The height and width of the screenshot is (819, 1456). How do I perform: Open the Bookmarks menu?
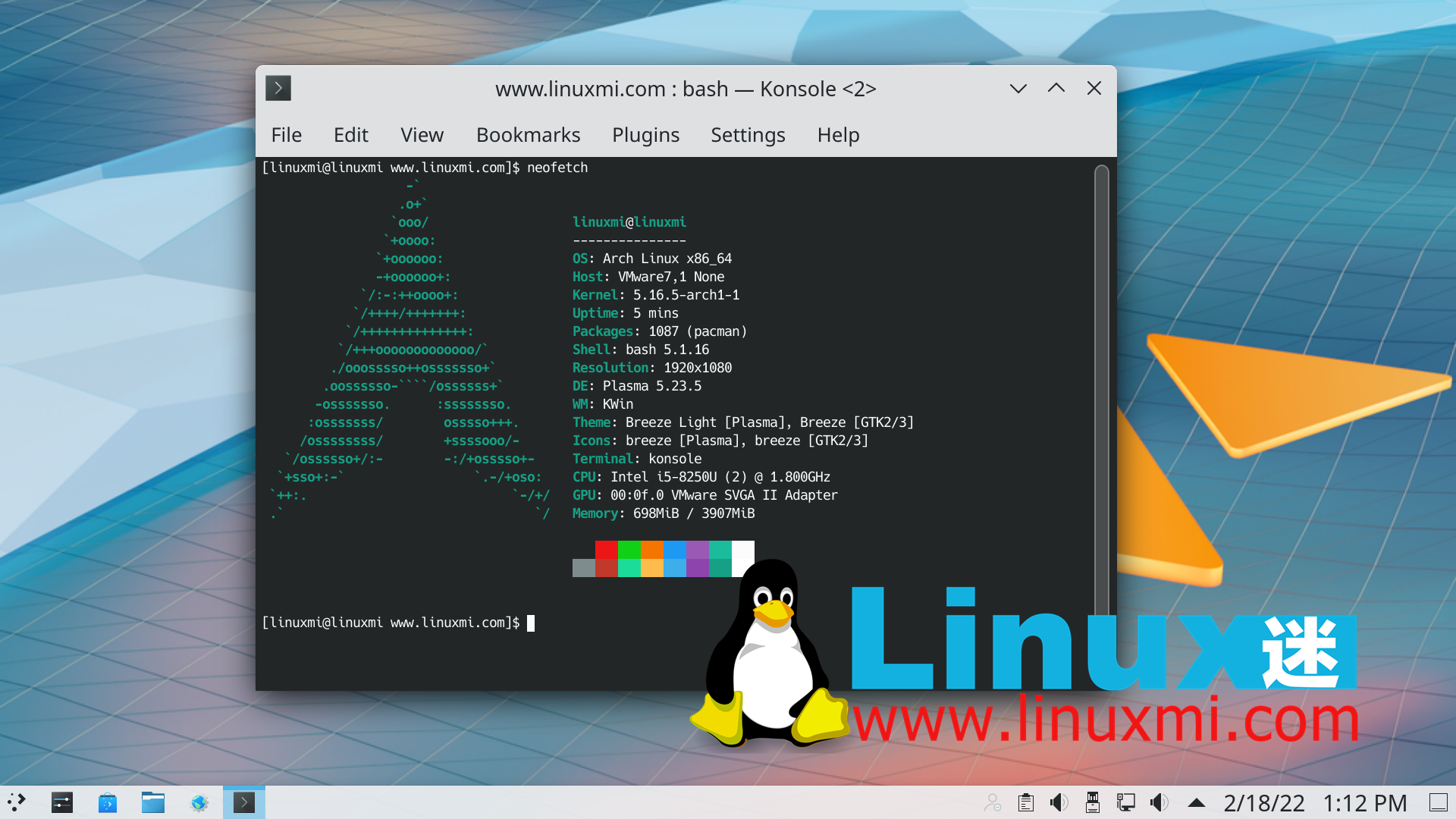click(529, 135)
